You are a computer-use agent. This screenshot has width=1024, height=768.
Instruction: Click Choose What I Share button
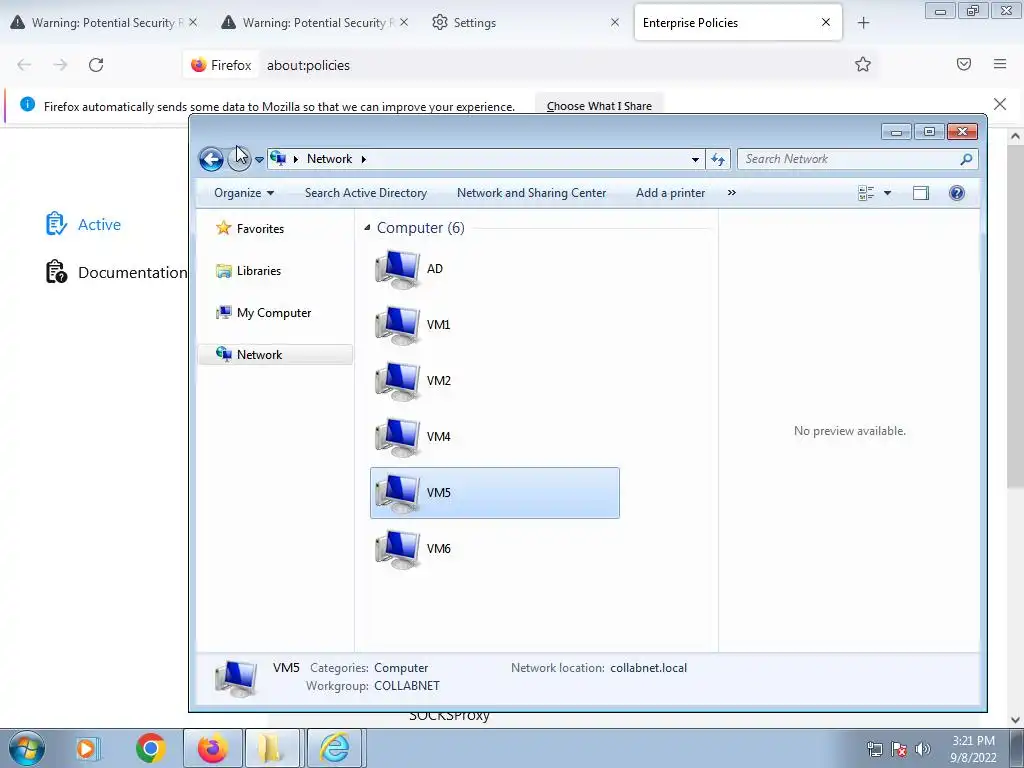pyautogui.click(x=599, y=106)
